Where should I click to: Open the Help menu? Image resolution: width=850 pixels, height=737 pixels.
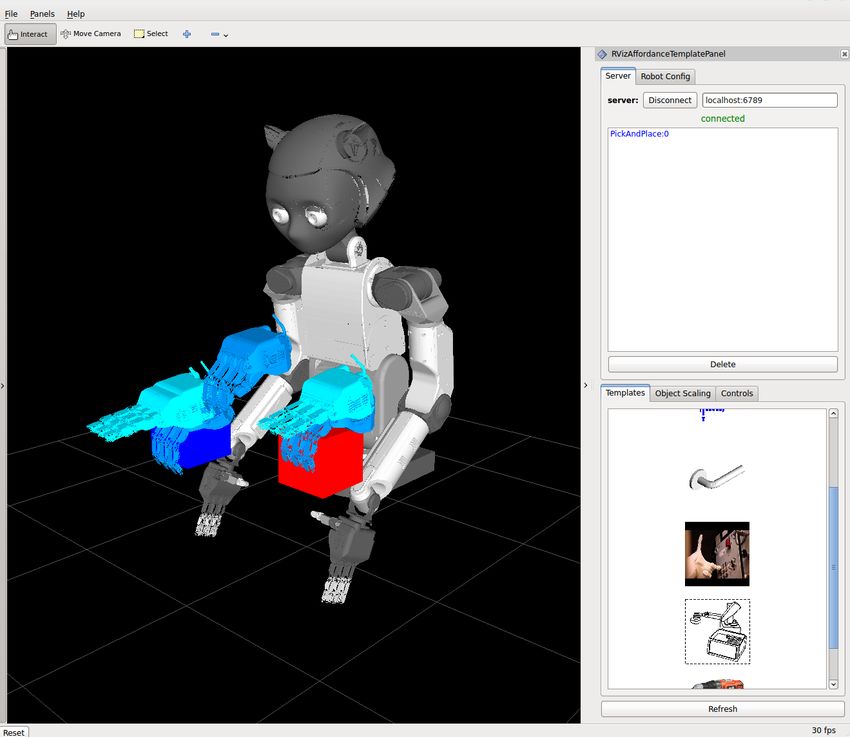[x=76, y=14]
